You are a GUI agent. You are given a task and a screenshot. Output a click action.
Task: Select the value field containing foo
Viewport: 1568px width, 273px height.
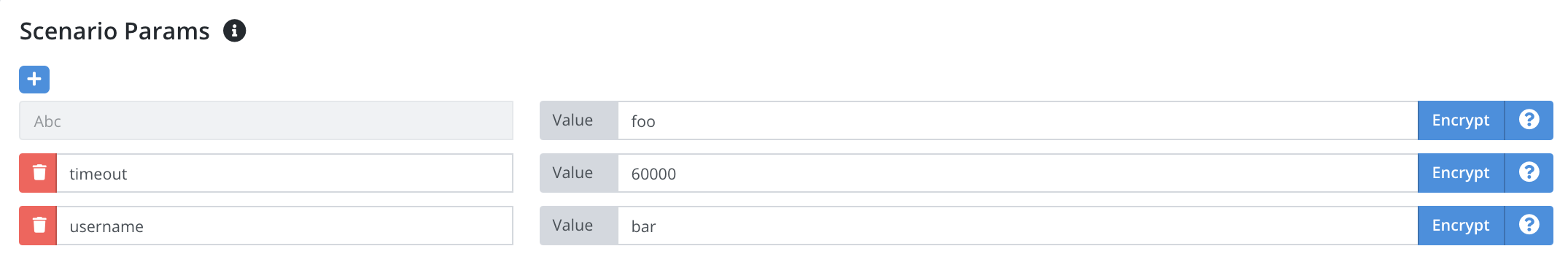[1017, 120]
